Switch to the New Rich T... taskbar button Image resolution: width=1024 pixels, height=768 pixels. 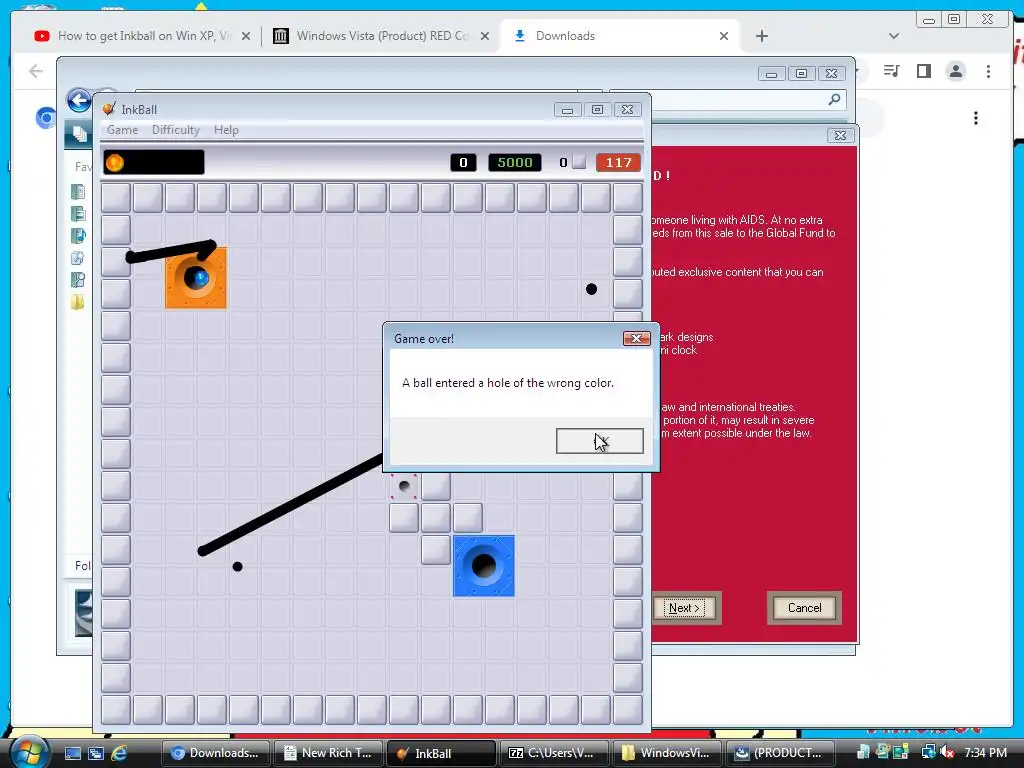click(x=328, y=753)
